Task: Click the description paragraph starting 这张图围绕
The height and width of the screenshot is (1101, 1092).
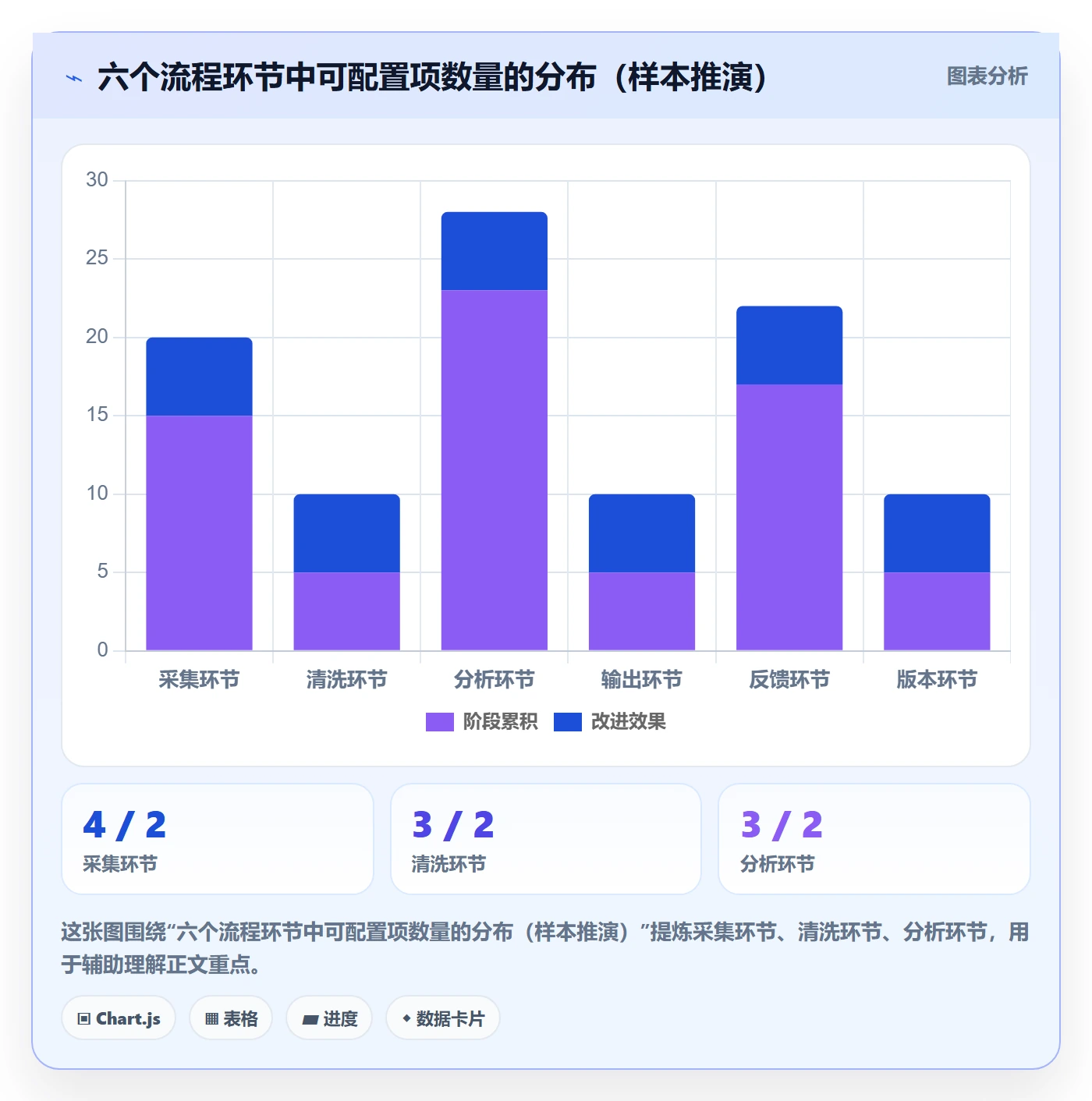Action: 545,948
